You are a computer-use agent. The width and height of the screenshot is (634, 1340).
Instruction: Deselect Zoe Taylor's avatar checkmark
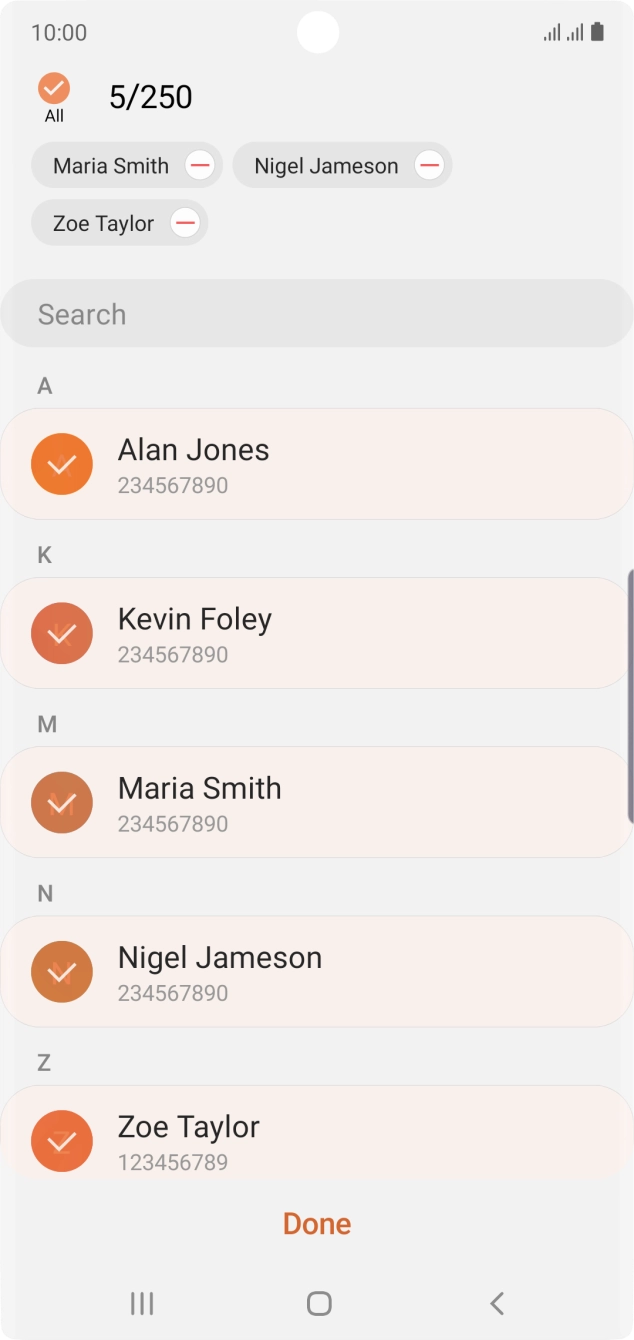[62, 1140]
